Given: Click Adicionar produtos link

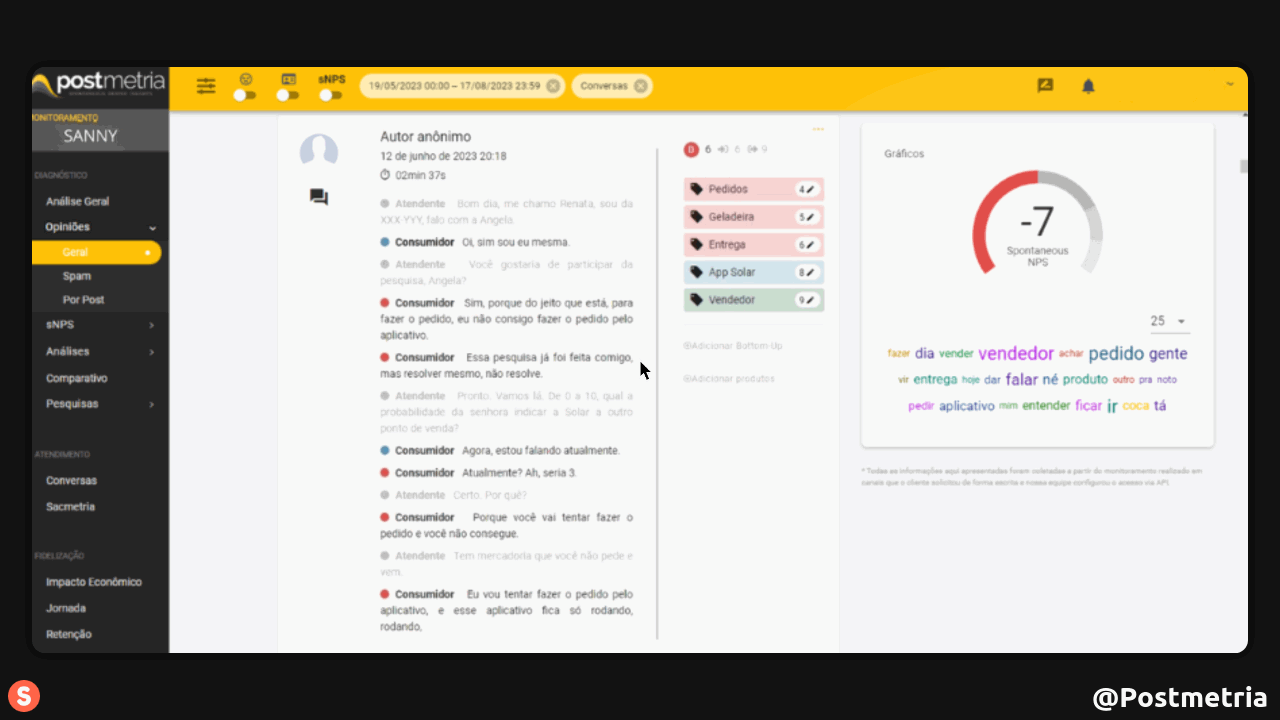Looking at the screenshot, I should coord(729,379).
